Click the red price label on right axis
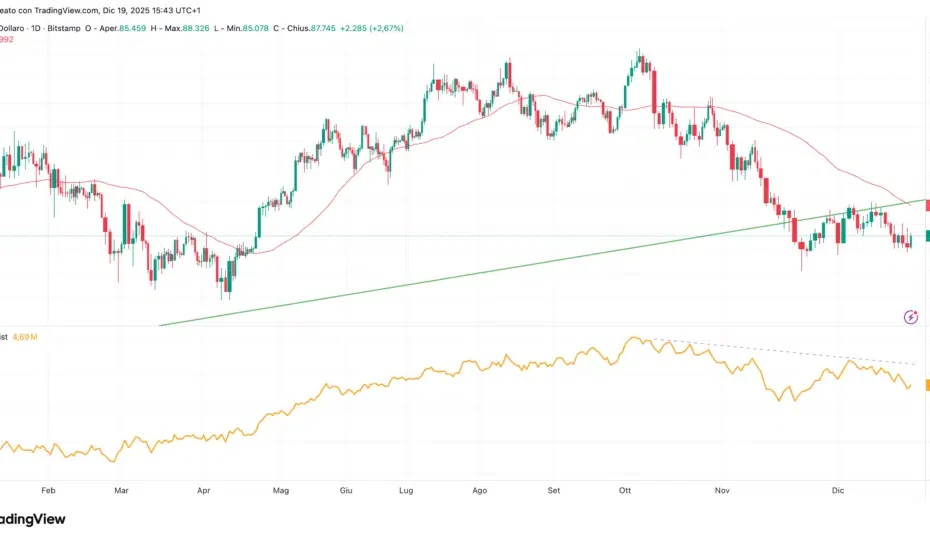Viewport: 930px width, 539px height. (x=926, y=205)
